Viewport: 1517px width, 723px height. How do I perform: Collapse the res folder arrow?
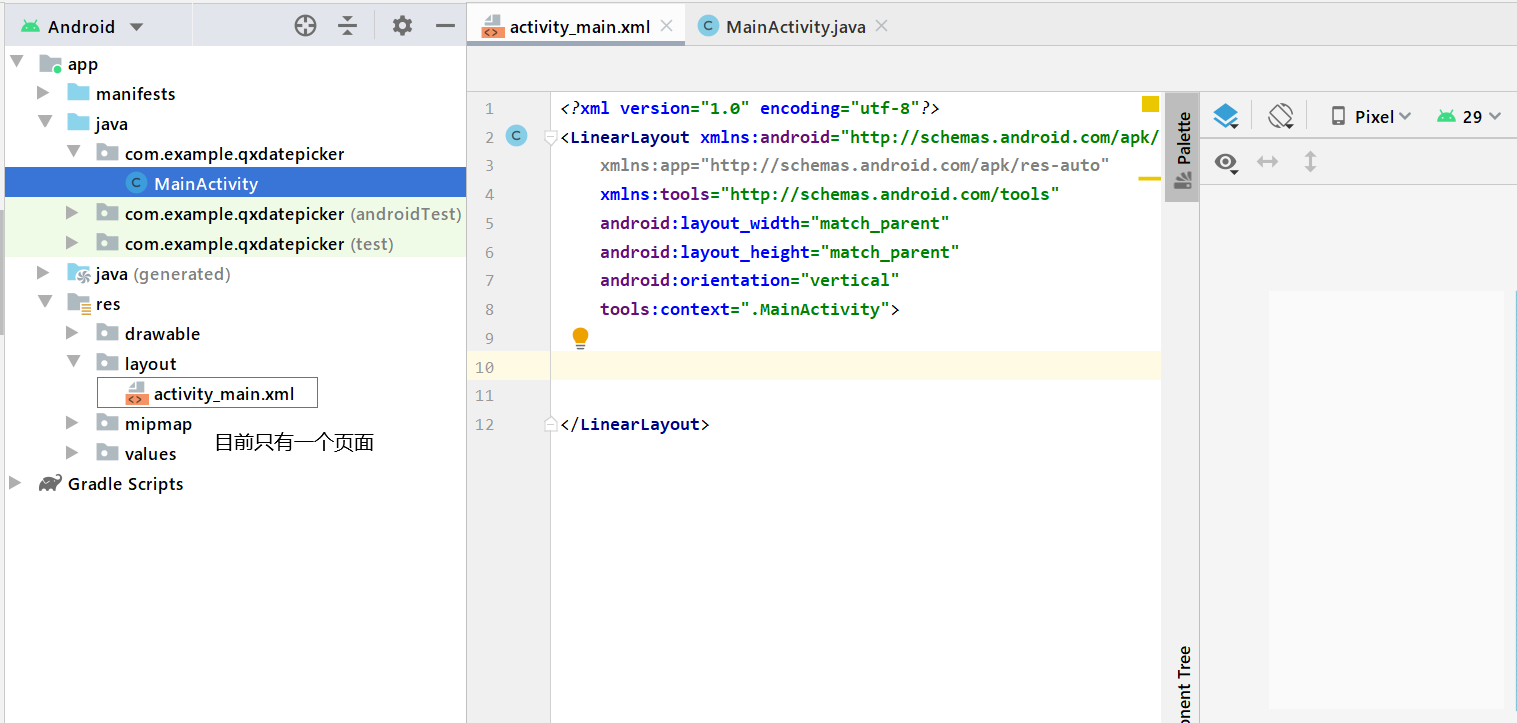point(44,303)
